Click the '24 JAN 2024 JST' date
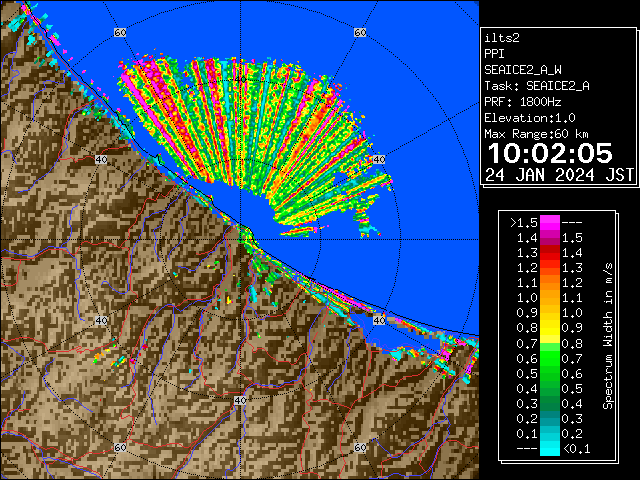Screen dimensions: 640x480 tap(560, 175)
